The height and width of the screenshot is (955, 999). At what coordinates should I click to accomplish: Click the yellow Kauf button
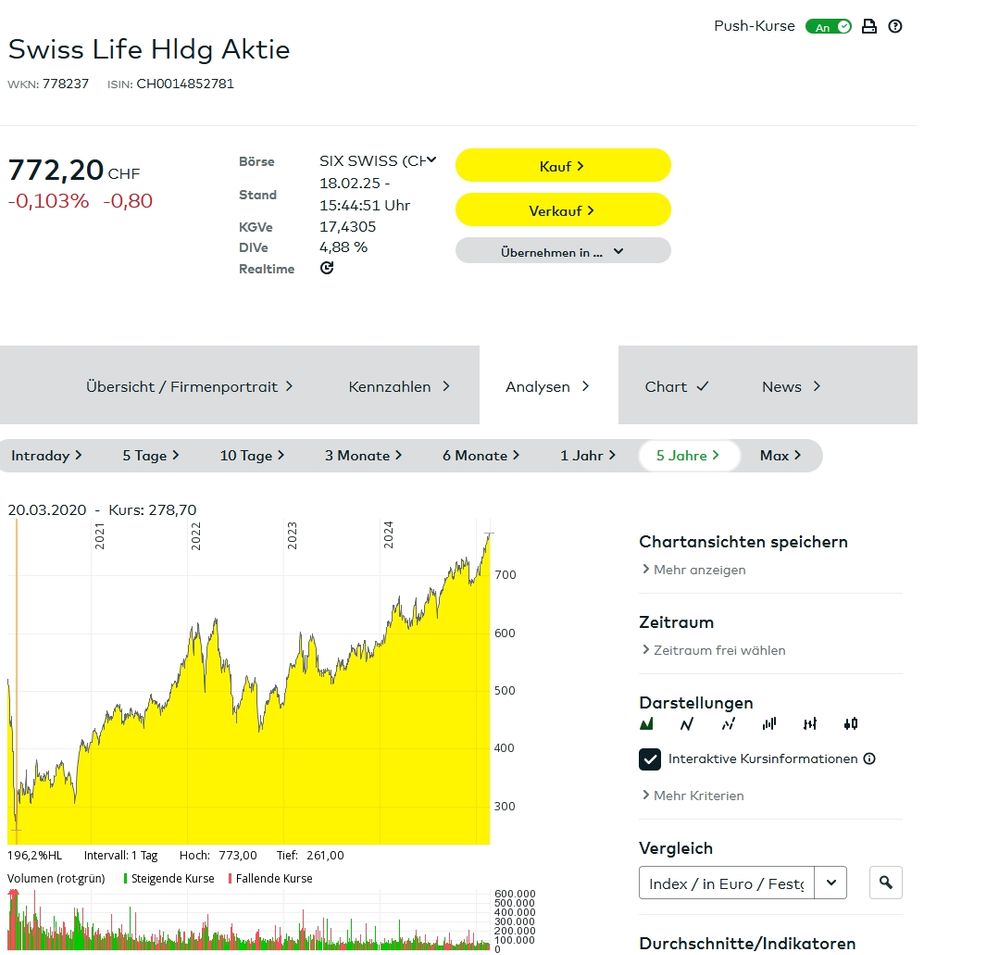[x=562, y=164]
